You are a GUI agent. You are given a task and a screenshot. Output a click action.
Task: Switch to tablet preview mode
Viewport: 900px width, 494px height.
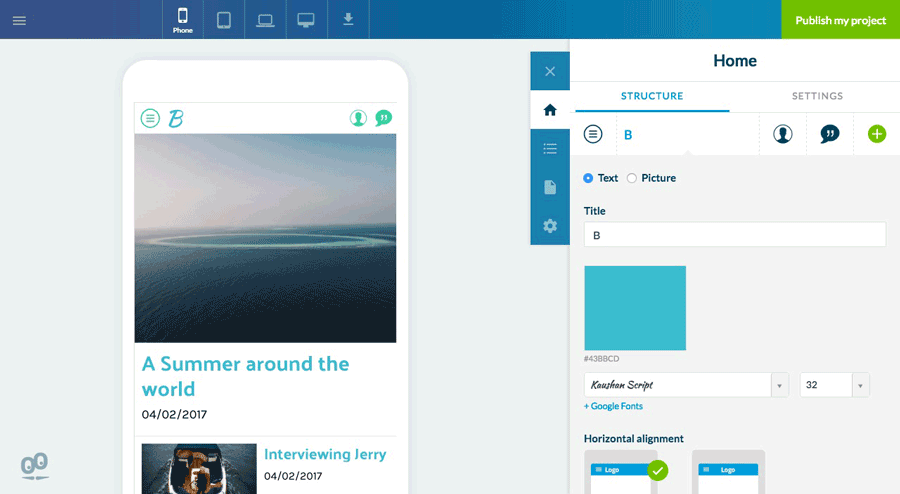224,20
